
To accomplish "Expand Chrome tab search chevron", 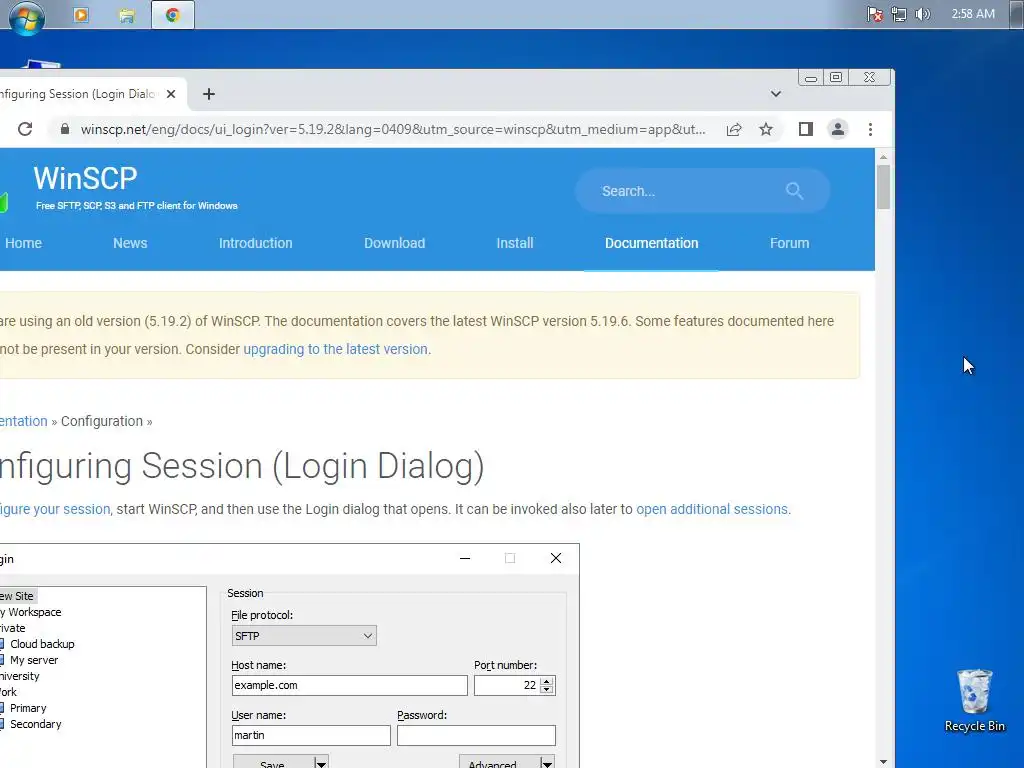I will (x=775, y=94).
